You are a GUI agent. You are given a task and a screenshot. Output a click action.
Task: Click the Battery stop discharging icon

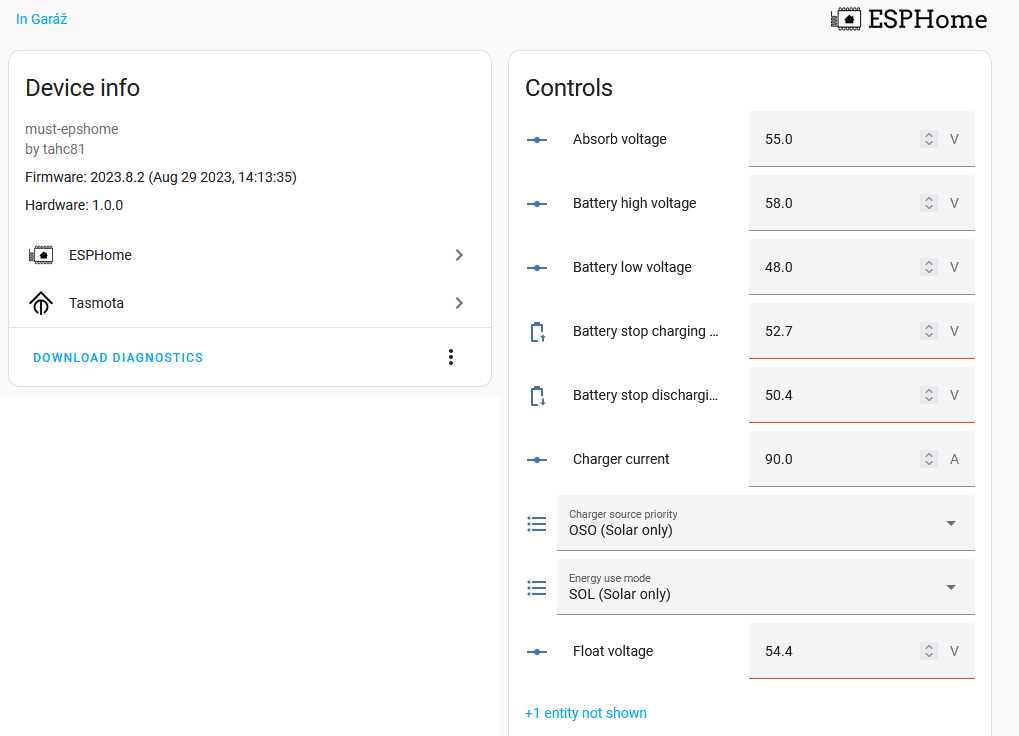click(x=537, y=396)
